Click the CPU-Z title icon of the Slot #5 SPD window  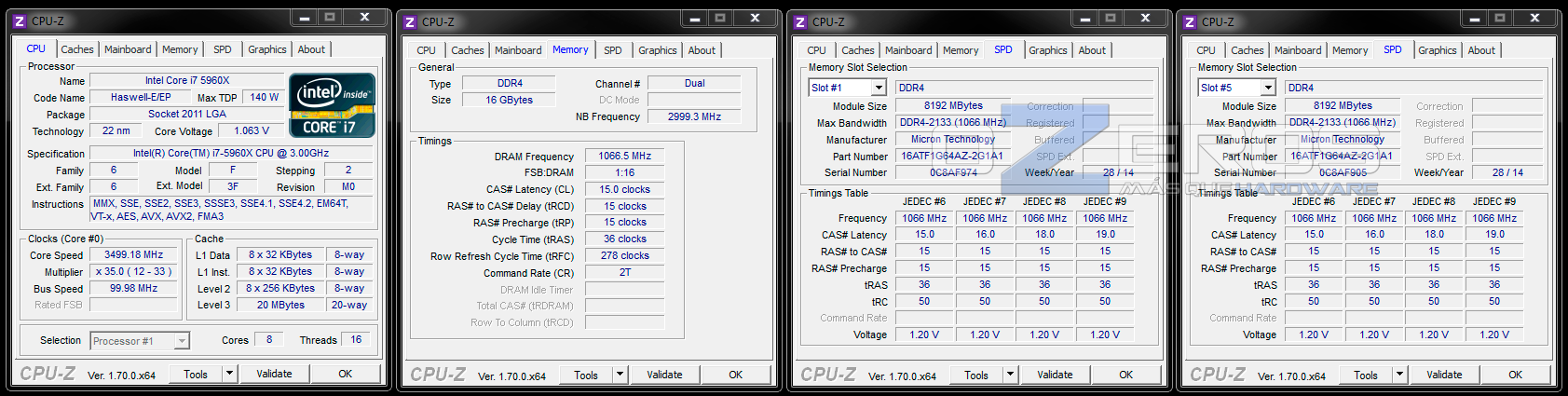pos(1190,21)
